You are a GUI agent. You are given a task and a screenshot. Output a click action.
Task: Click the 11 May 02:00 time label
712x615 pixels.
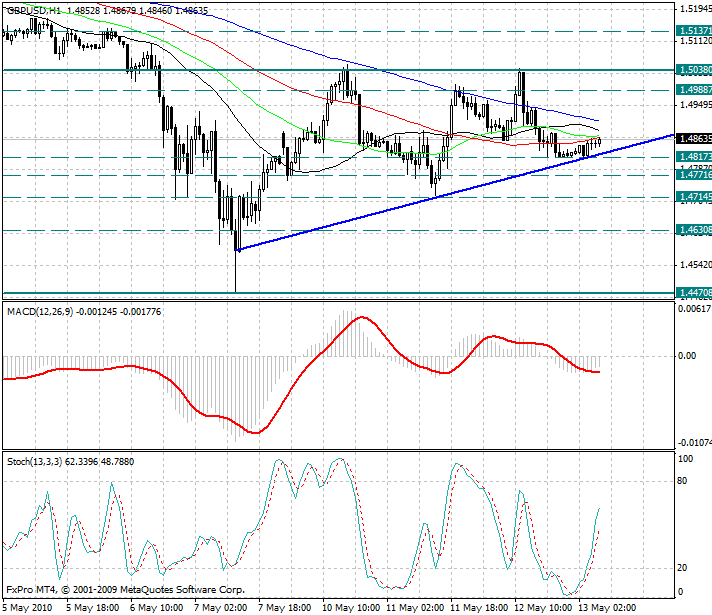pyautogui.click(x=415, y=608)
